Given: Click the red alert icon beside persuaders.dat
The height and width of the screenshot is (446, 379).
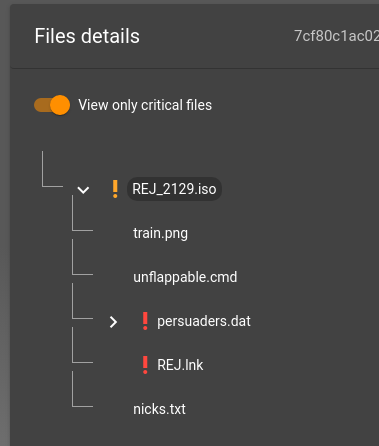Looking at the screenshot, I should [x=145, y=321].
